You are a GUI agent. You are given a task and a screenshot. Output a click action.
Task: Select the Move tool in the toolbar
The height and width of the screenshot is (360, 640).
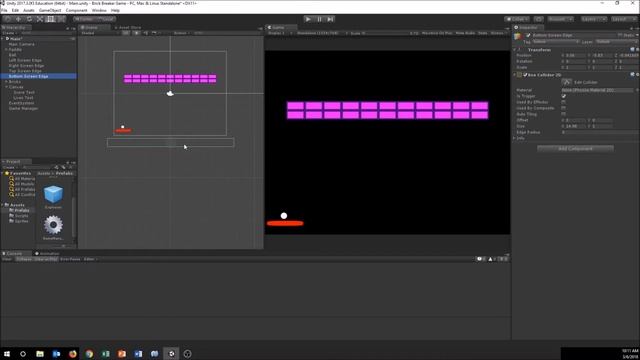(18, 19)
